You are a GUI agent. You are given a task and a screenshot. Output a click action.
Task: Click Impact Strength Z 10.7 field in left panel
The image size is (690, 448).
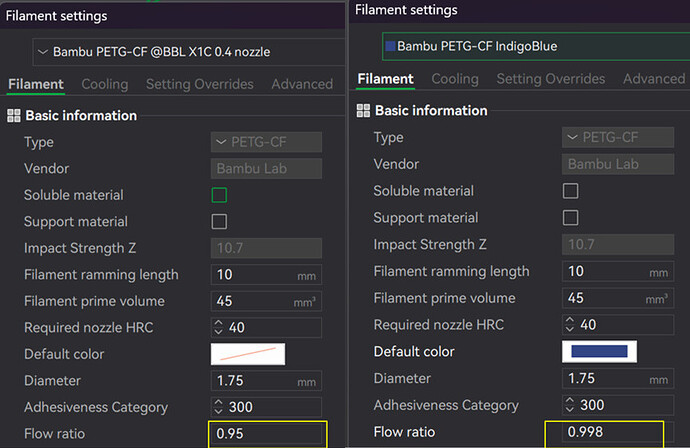(x=266, y=248)
